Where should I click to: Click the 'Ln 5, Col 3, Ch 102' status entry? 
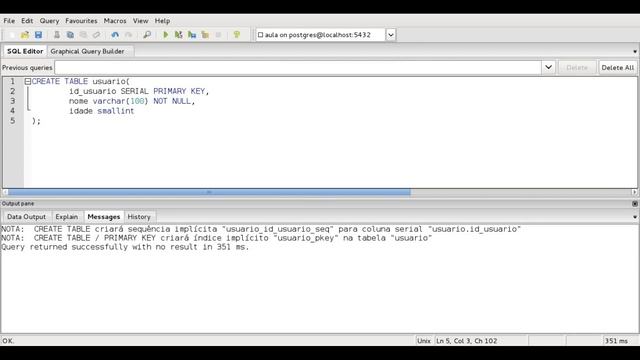(x=467, y=341)
